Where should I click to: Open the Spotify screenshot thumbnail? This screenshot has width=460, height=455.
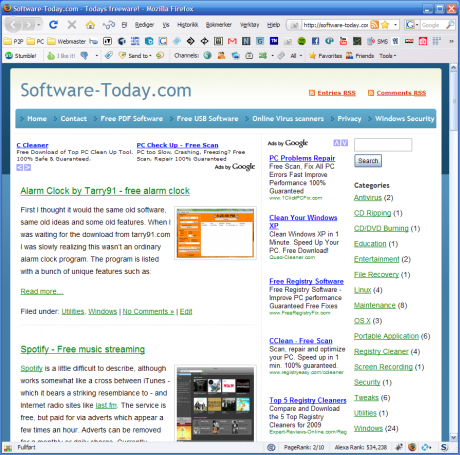pyautogui.click(x=215, y=403)
